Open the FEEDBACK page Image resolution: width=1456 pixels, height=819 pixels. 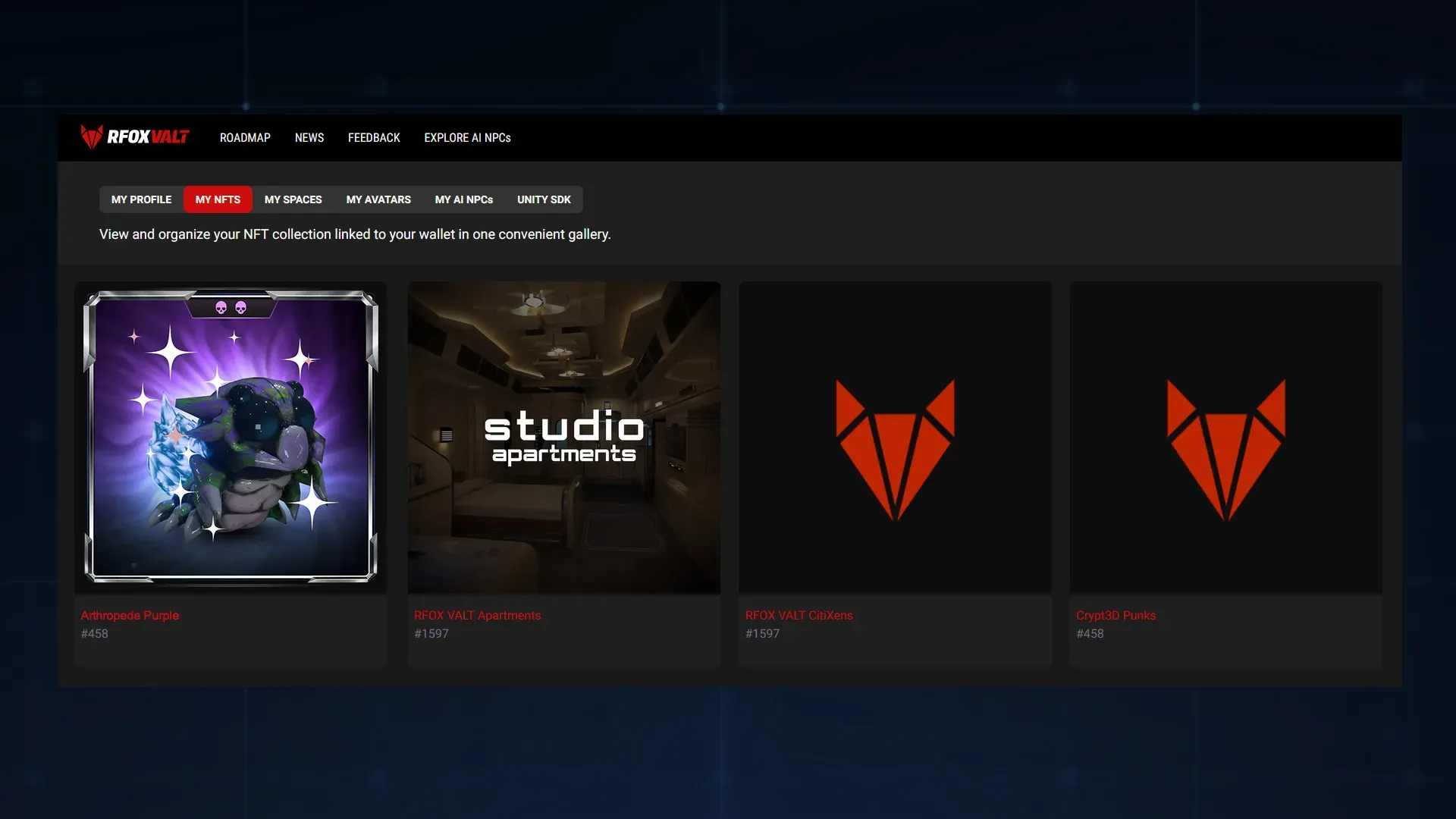[374, 138]
